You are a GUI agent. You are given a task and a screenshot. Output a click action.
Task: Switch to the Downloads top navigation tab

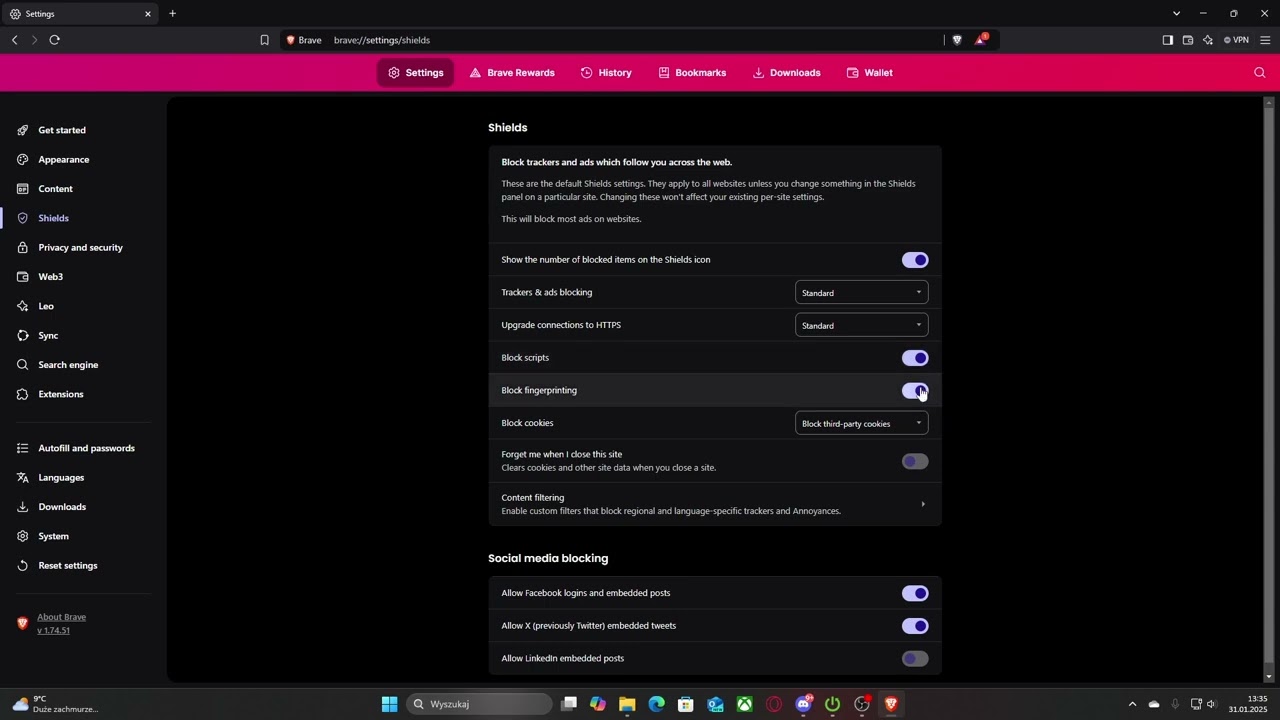(x=786, y=73)
